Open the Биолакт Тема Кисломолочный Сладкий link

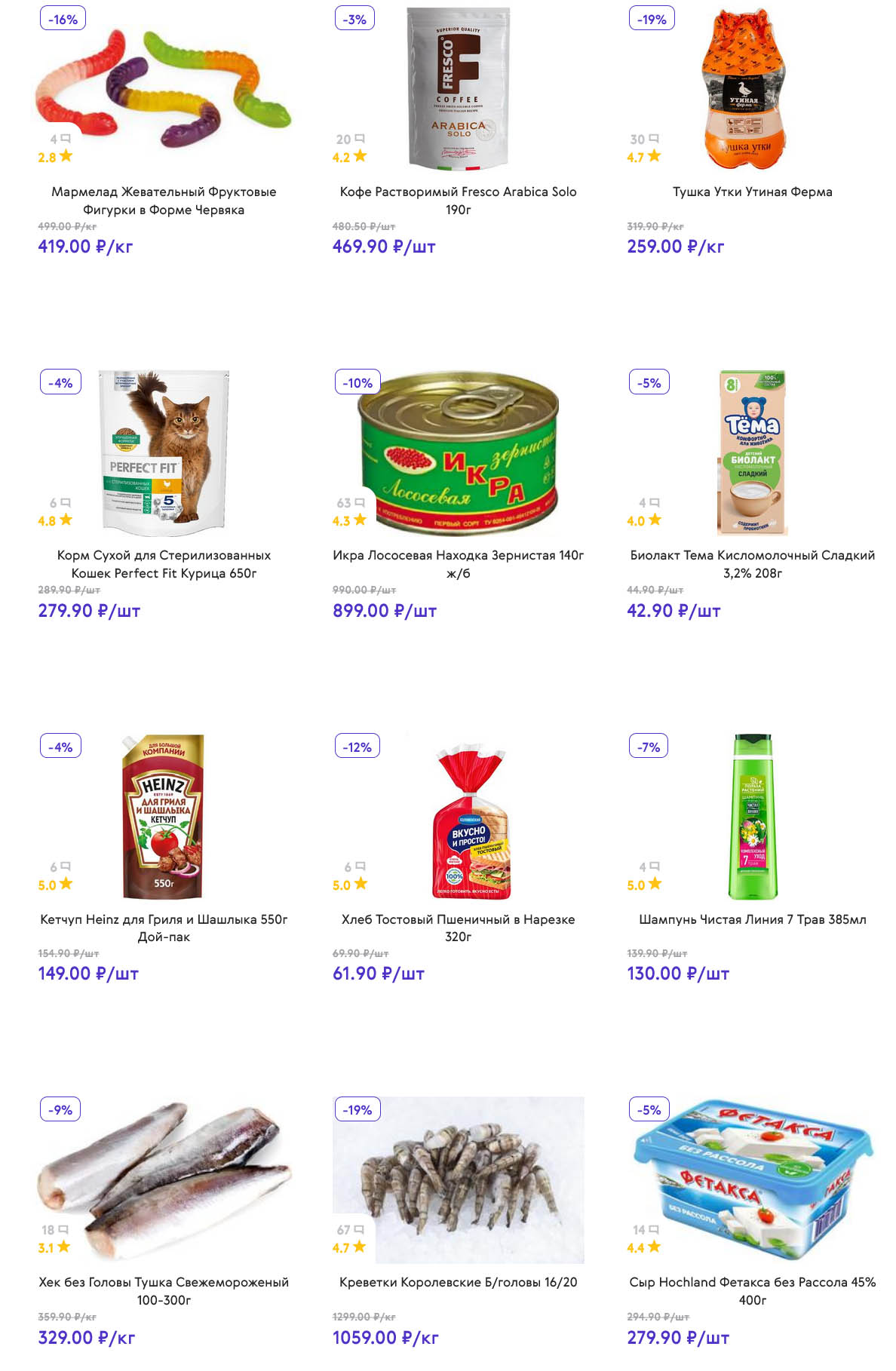pos(752,564)
